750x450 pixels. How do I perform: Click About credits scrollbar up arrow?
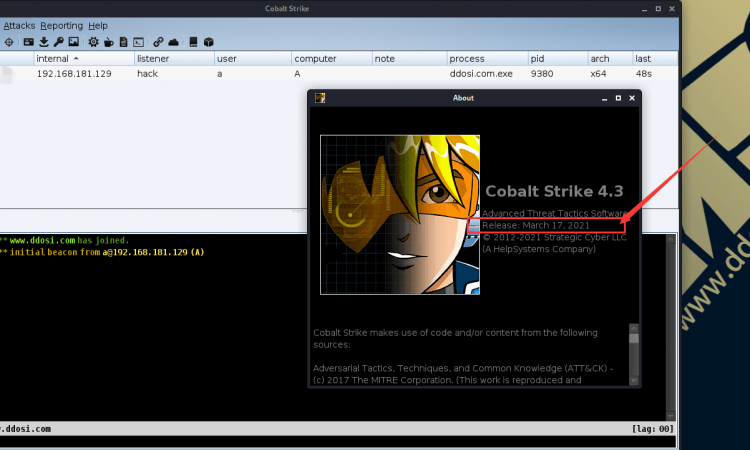634,328
